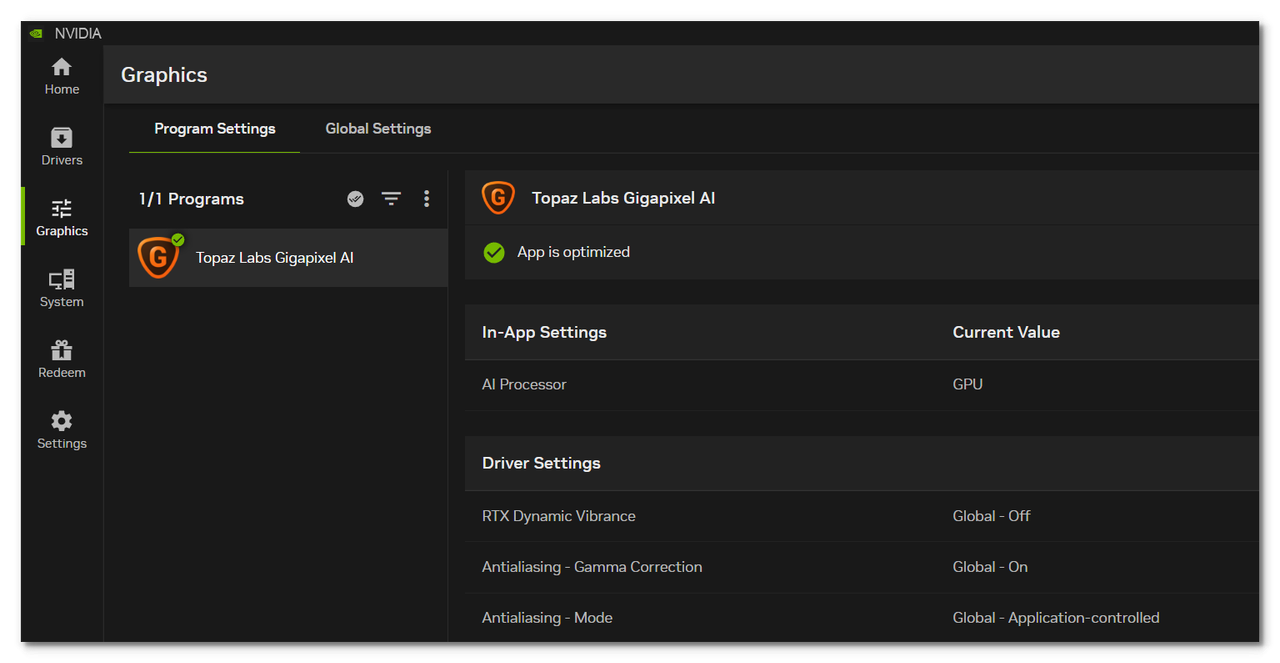Viewport: 1280px width, 663px height.
Task: Click the optimize-all checkmark icon
Action: click(355, 199)
